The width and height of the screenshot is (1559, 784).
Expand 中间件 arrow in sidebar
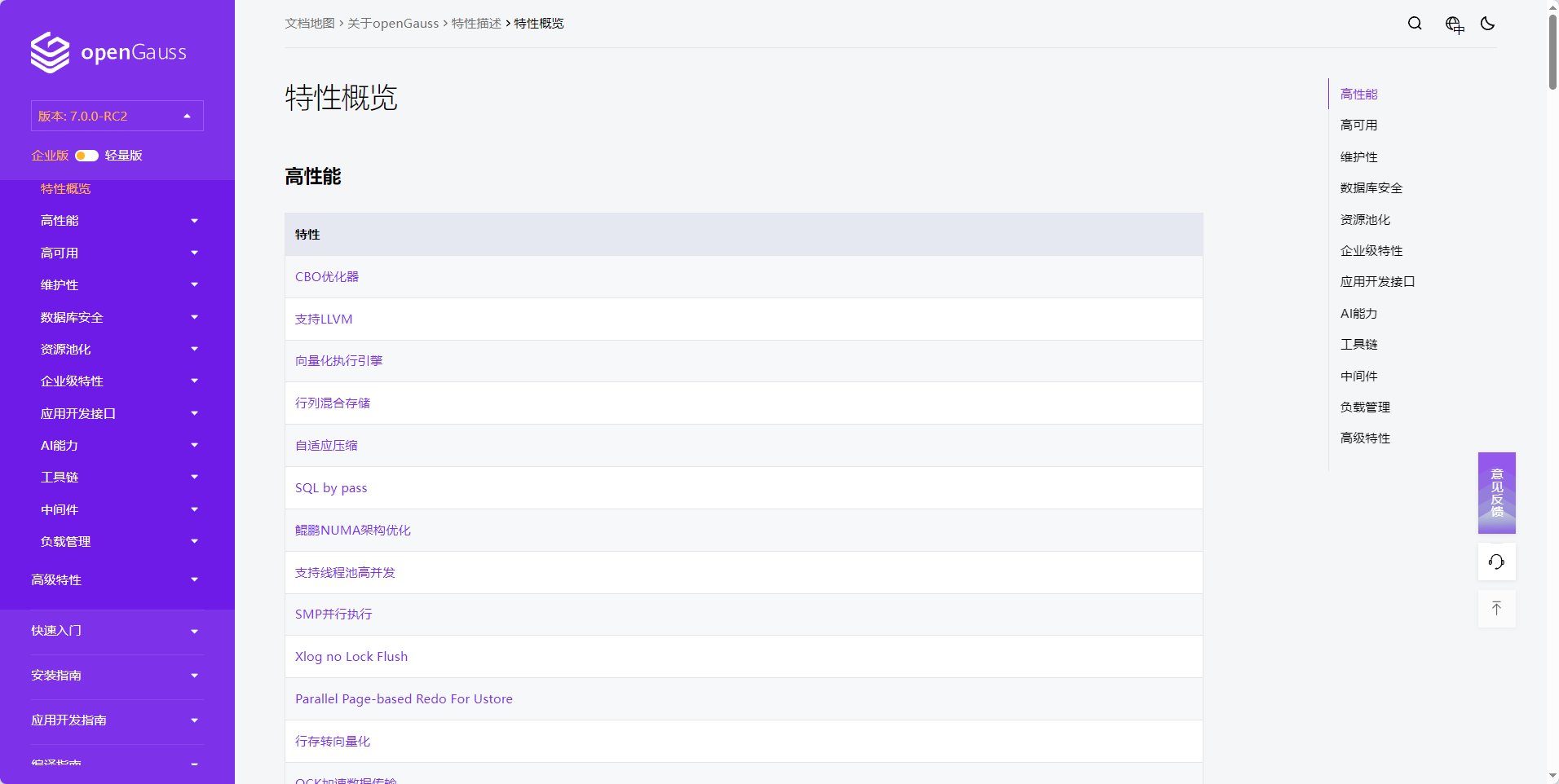click(194, 509)
